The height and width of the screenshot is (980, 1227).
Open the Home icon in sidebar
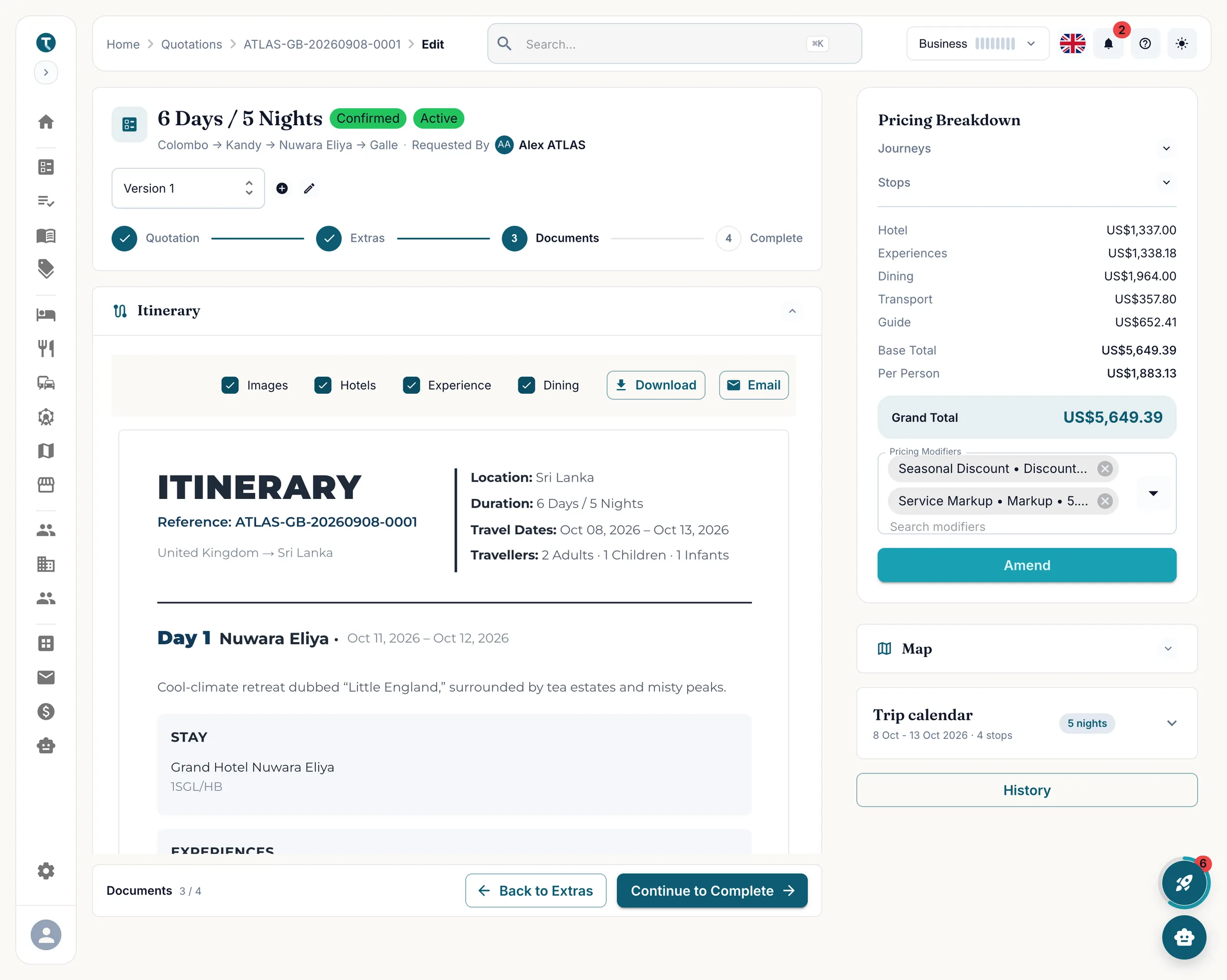[x=46, y=122]
